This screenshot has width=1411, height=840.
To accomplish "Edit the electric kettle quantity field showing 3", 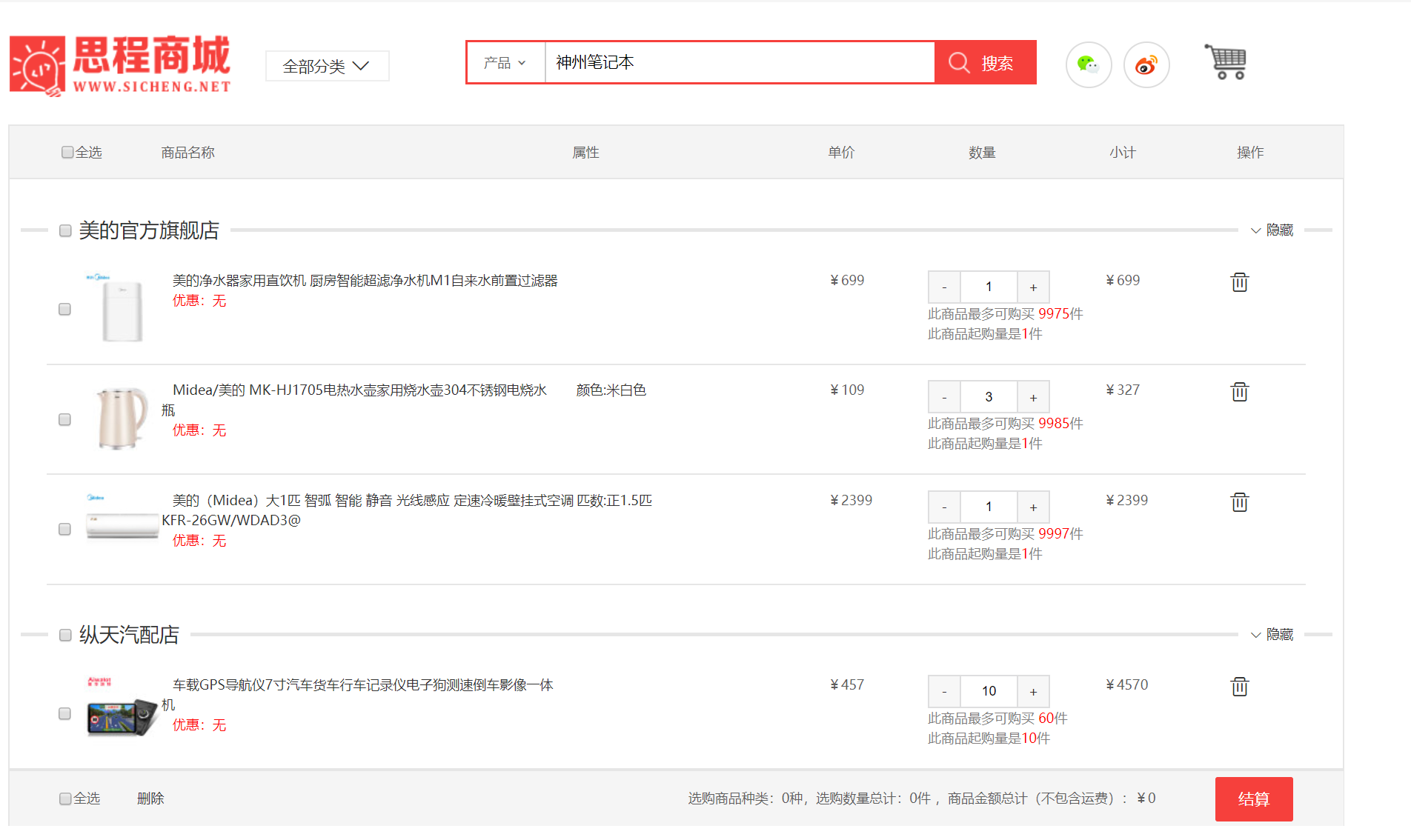I will click(989, 397).
